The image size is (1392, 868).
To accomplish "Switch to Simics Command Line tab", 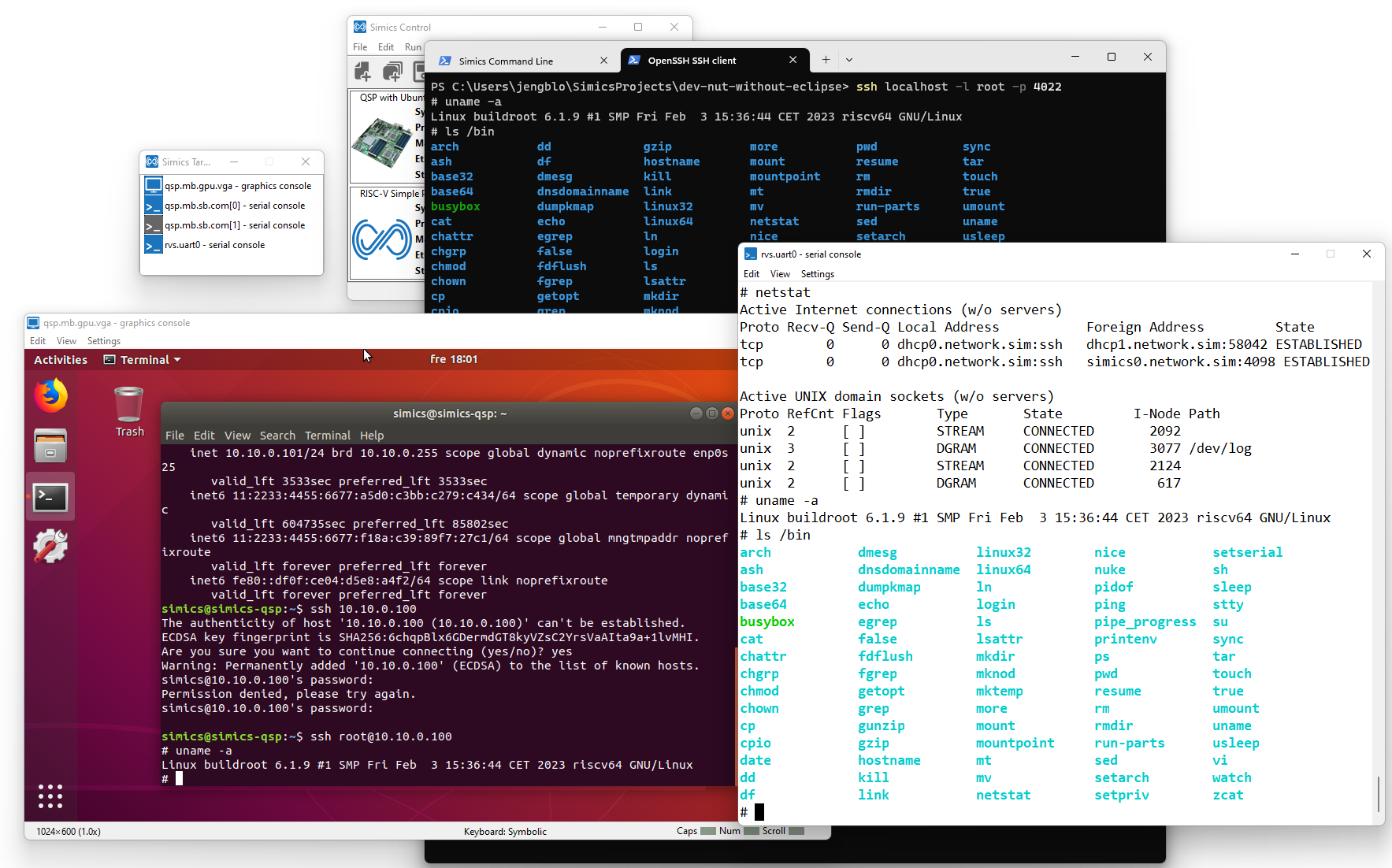I will [x=506, y=61].
